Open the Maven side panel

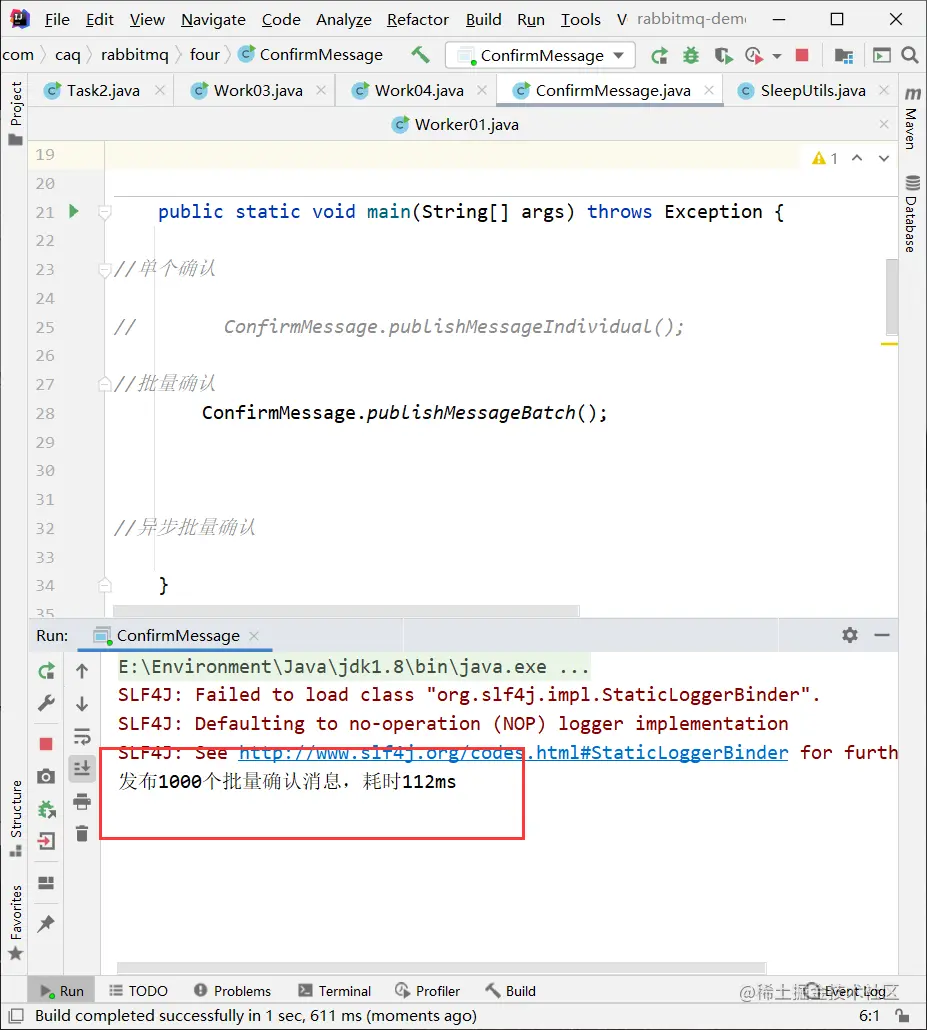912,118
